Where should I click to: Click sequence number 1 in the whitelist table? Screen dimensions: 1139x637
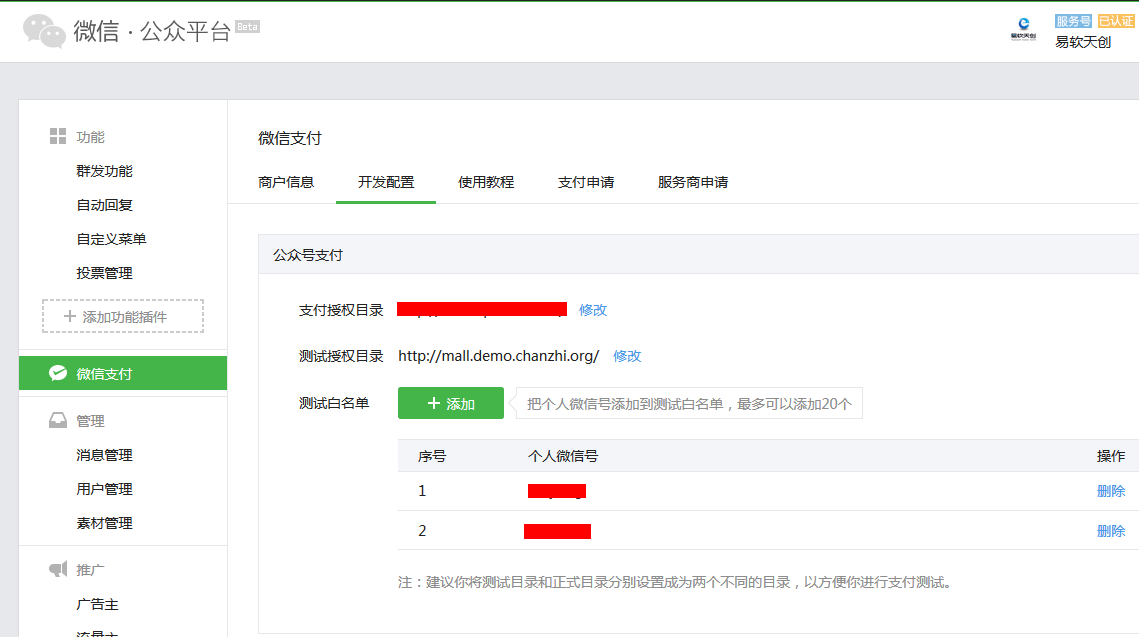point(422,491)
